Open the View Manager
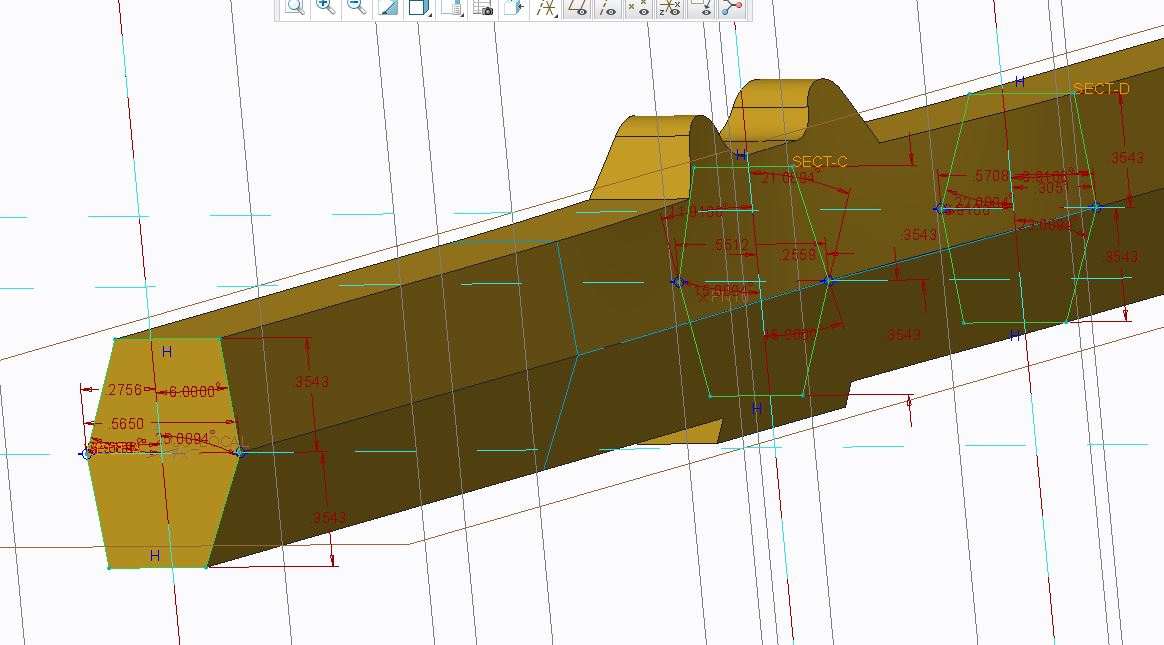 (483, 7)
